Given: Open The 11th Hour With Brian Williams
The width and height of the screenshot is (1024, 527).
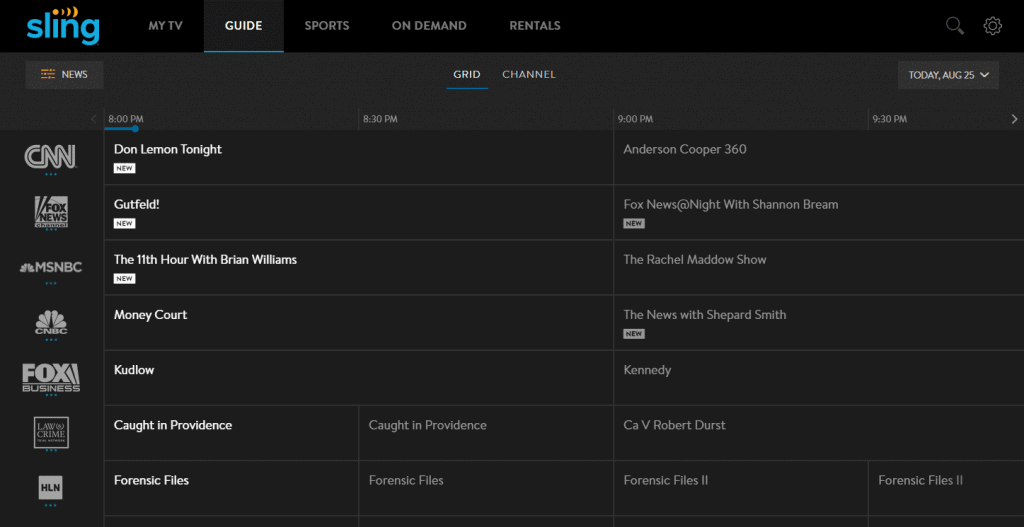Looking at the screenshot, I should tap(359, 267).
